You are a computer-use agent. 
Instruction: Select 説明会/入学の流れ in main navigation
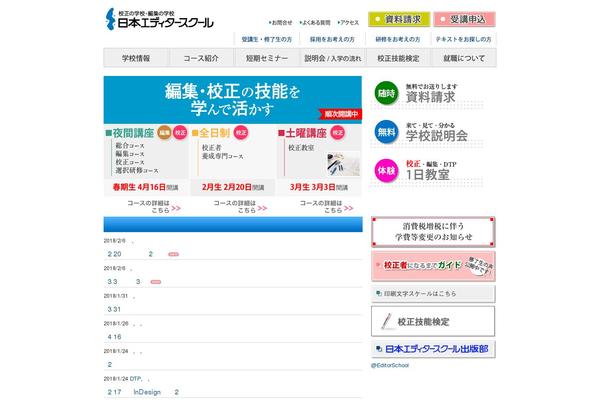click(333, 58)
